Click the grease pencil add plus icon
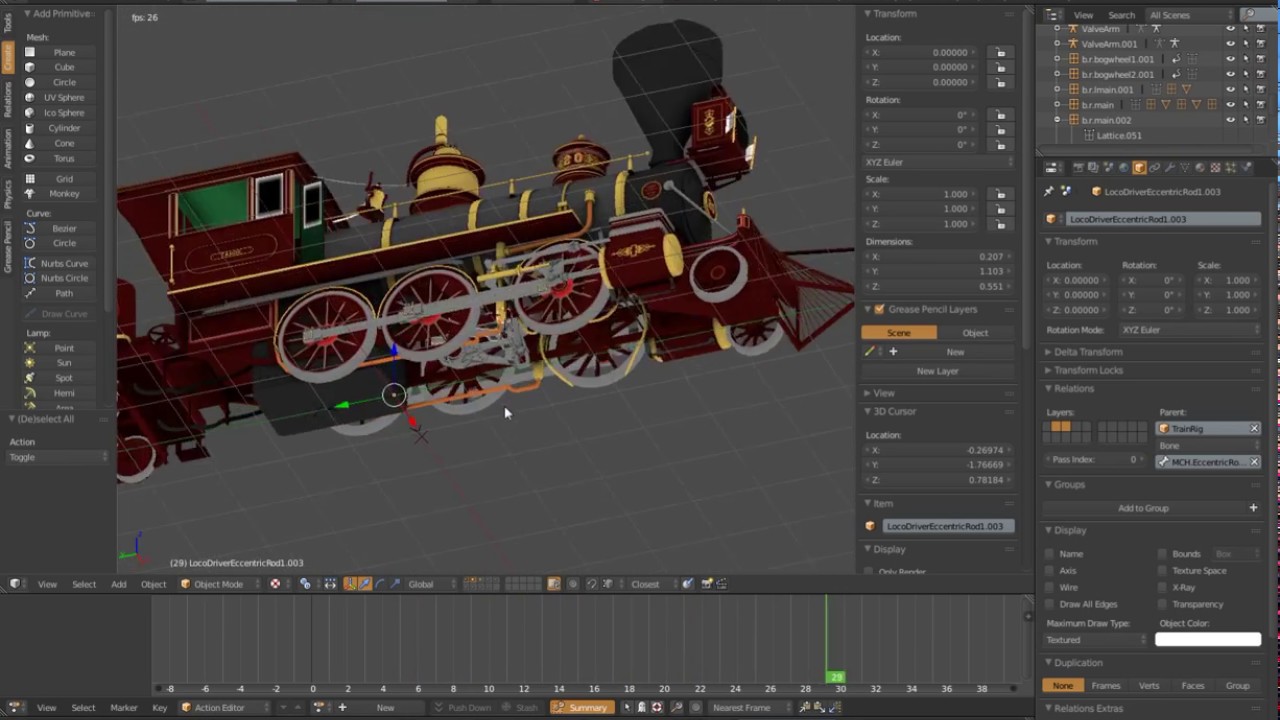The height and width of the screenshot is (720, 1280). click(893, 351)
